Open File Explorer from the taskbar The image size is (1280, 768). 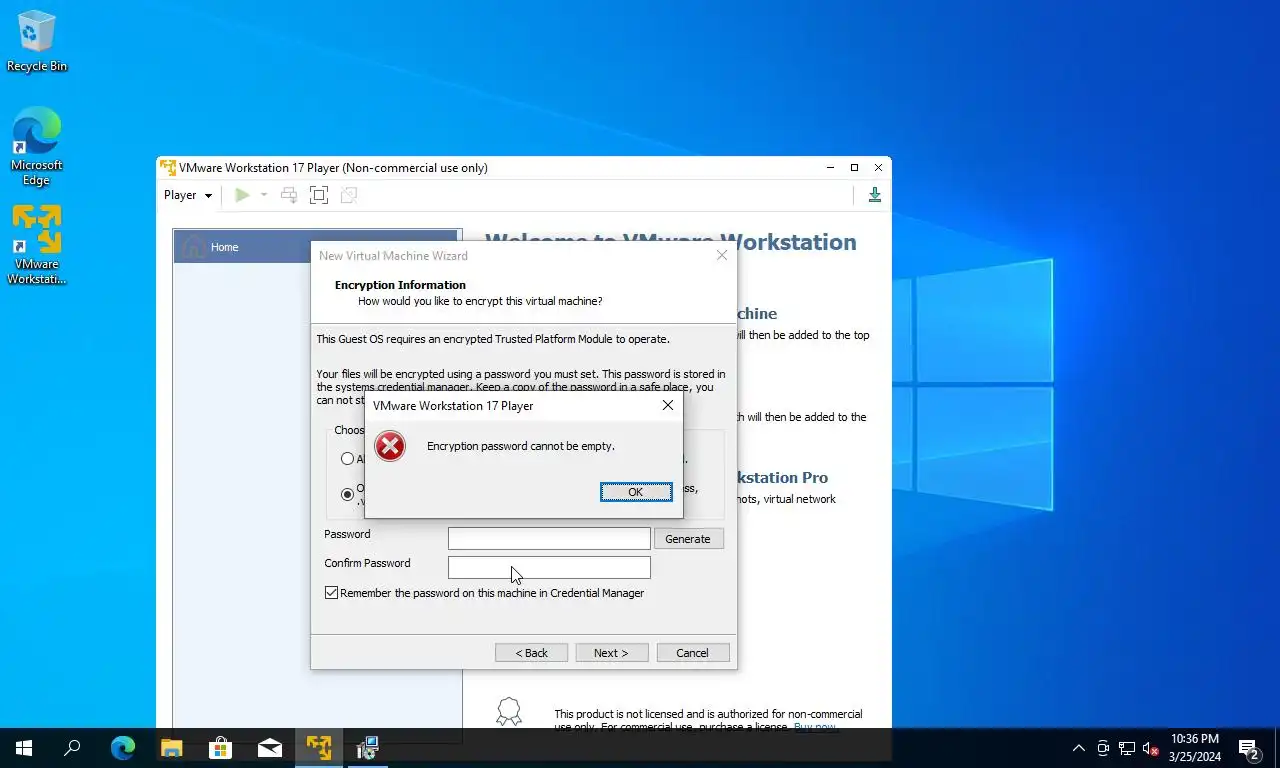172,748
